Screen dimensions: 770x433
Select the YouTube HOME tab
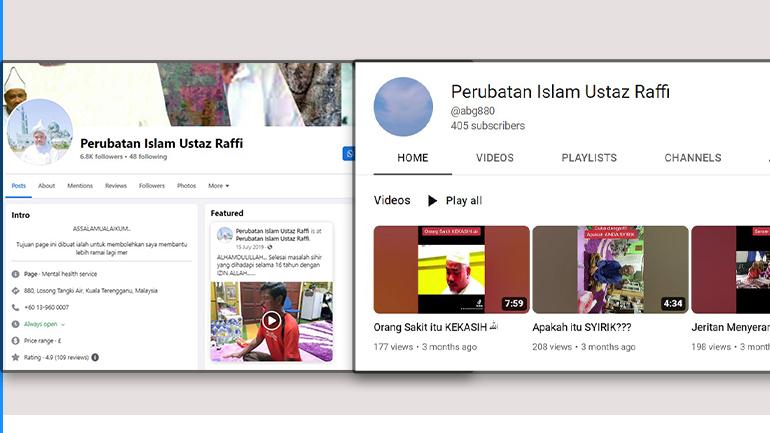pyautogui.click(x=412, y=158)
